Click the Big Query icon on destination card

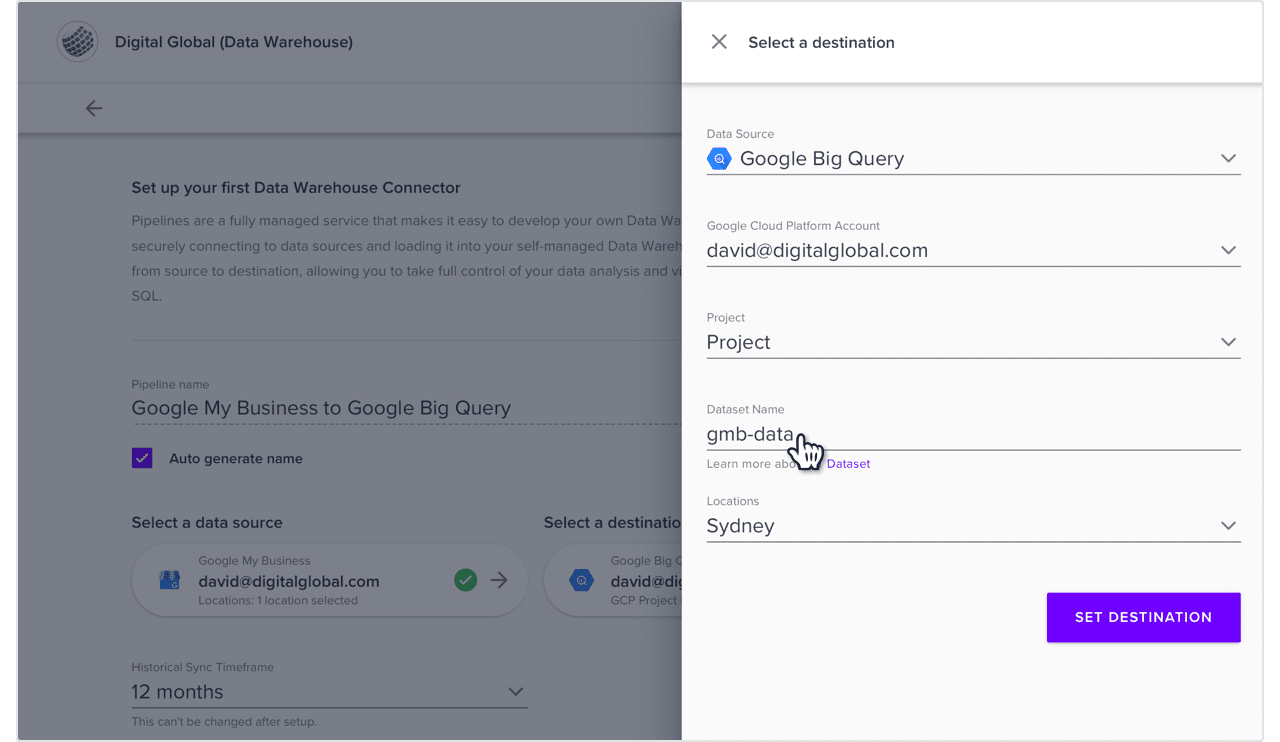[582, 581]
